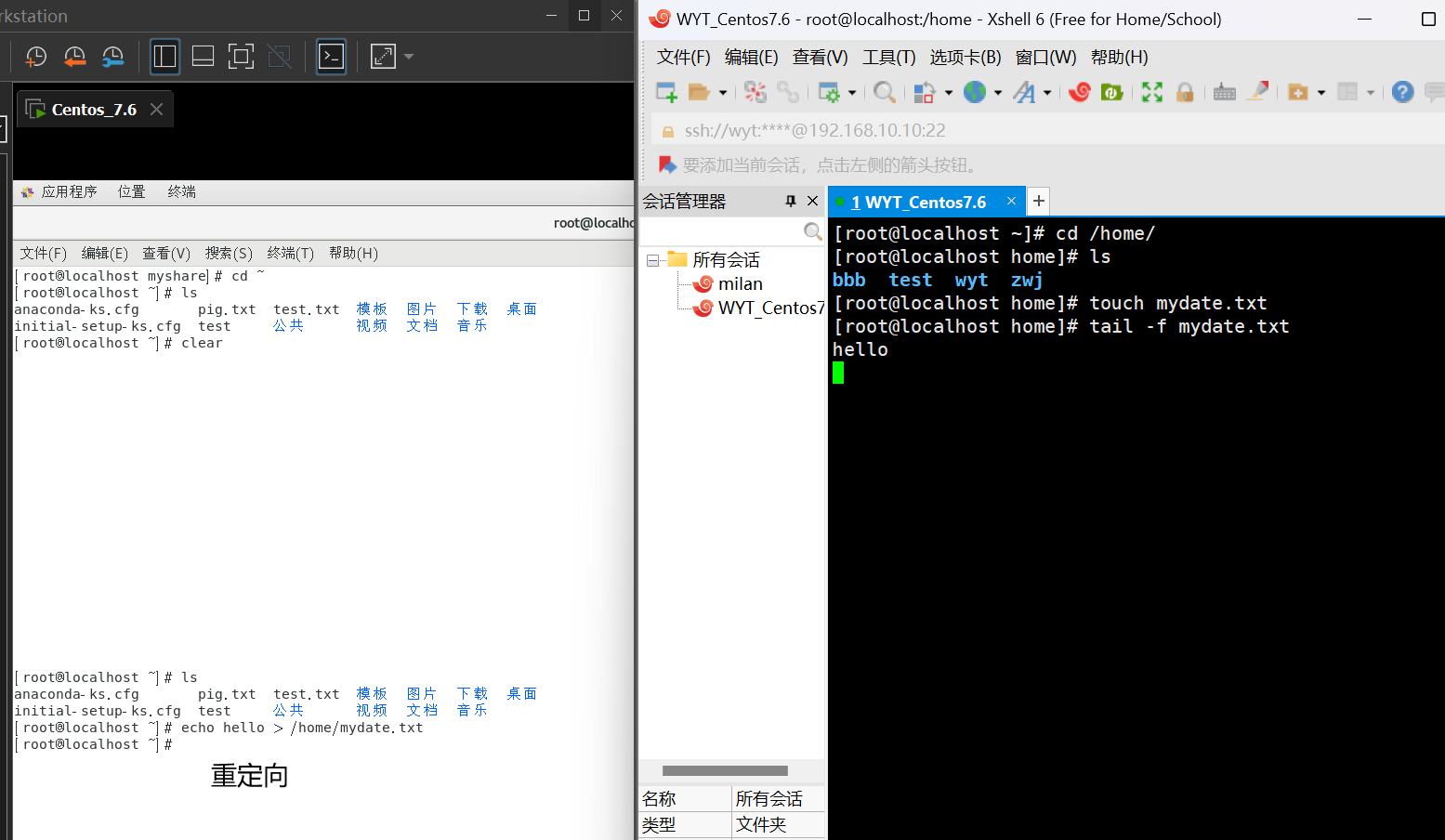Toggle Xshell full screen green arrows icon
Viewport: 1445px width, 840px height.
click(x=1152, y=92)
